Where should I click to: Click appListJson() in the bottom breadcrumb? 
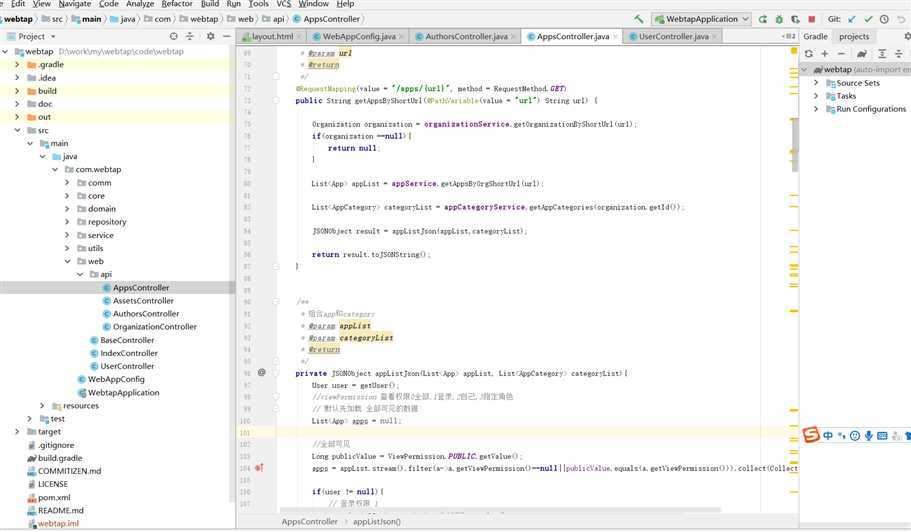376,522
